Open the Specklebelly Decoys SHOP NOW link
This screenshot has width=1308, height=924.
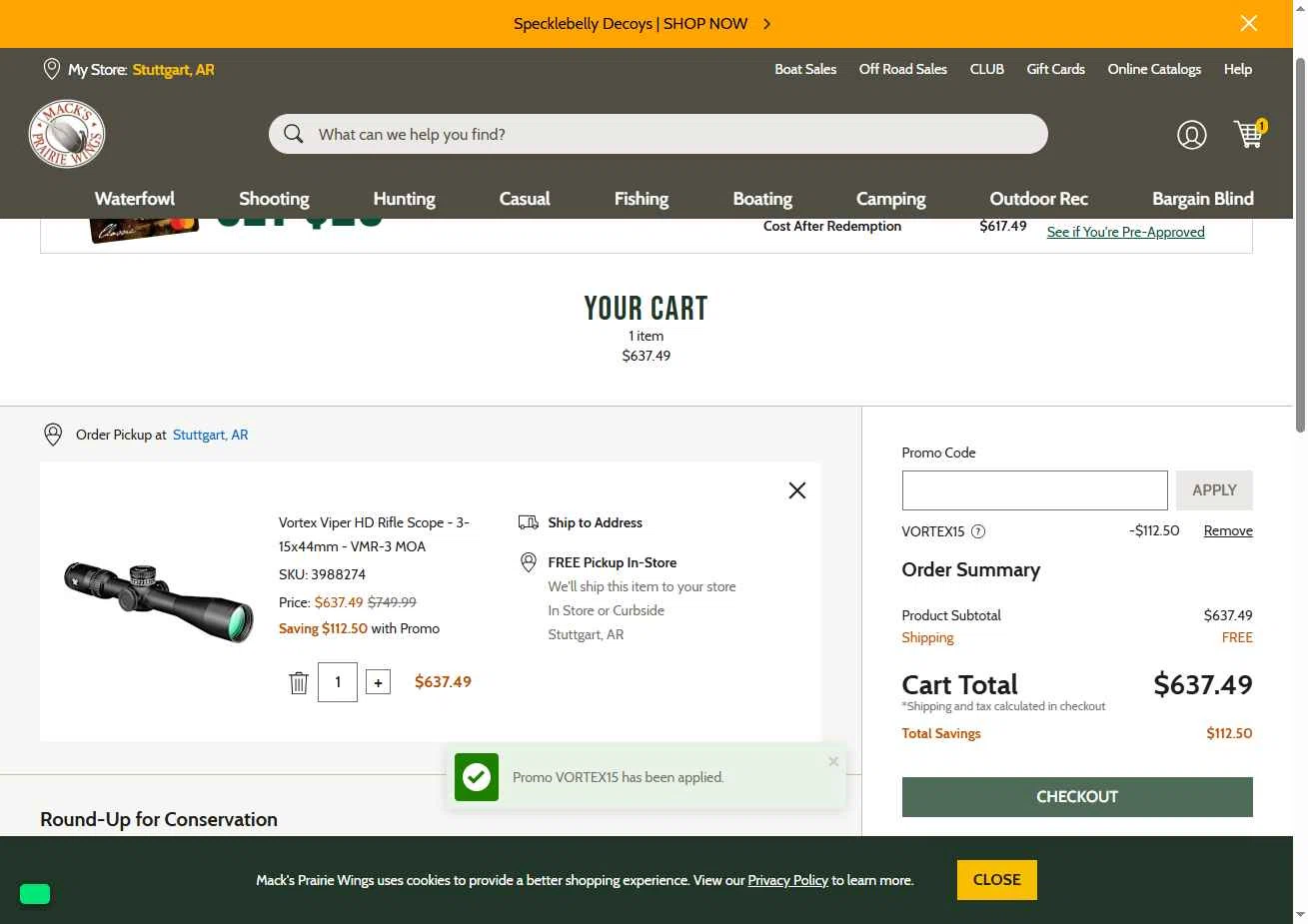pyautogui.click(x=643, y=24)
